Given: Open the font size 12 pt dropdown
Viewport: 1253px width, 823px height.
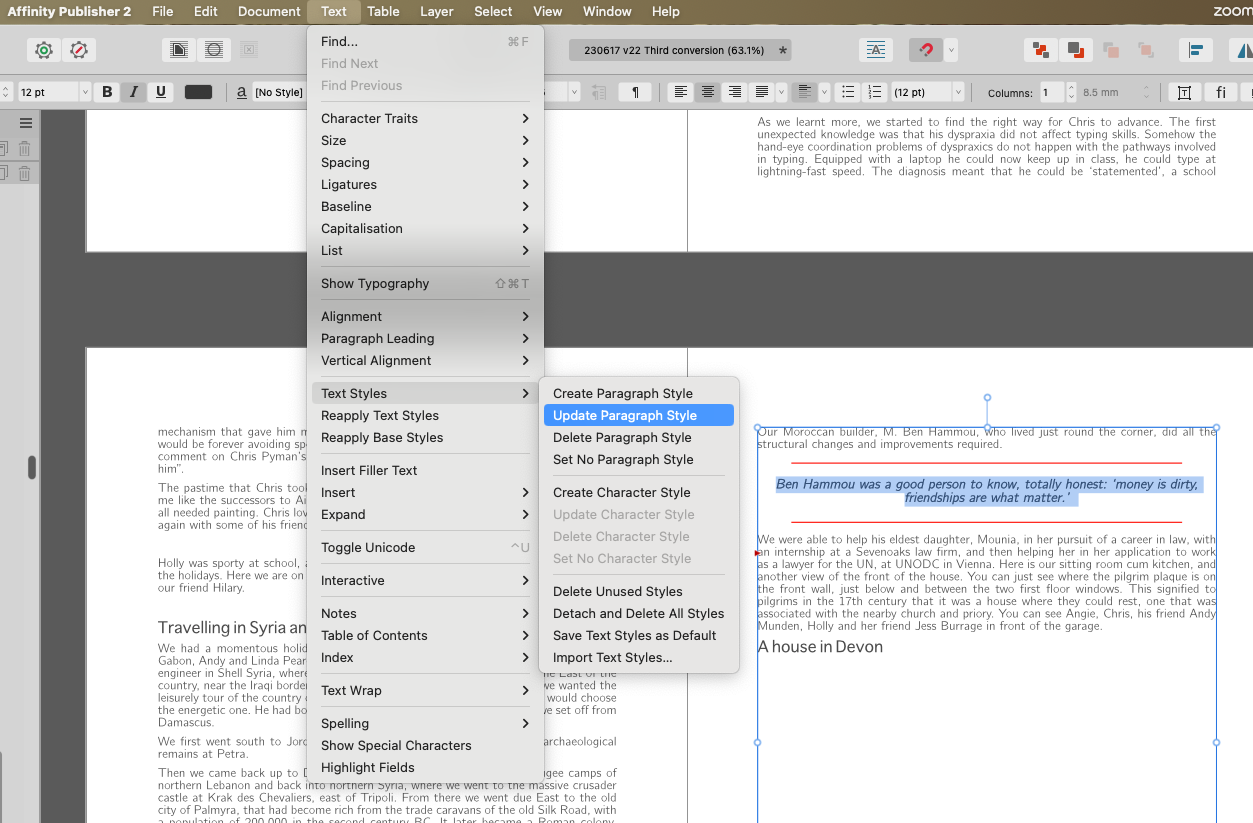Looking at the screenshot, I should click(x=84, y=92).
